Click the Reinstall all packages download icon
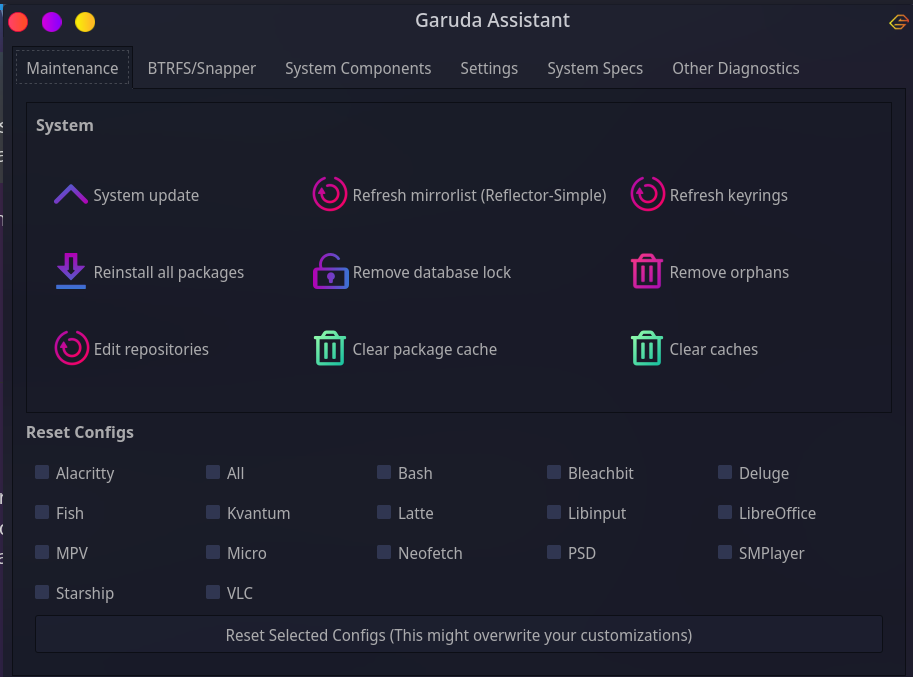Image resolution: width=913 pixels, height=677 pixels. coord(70,271)
